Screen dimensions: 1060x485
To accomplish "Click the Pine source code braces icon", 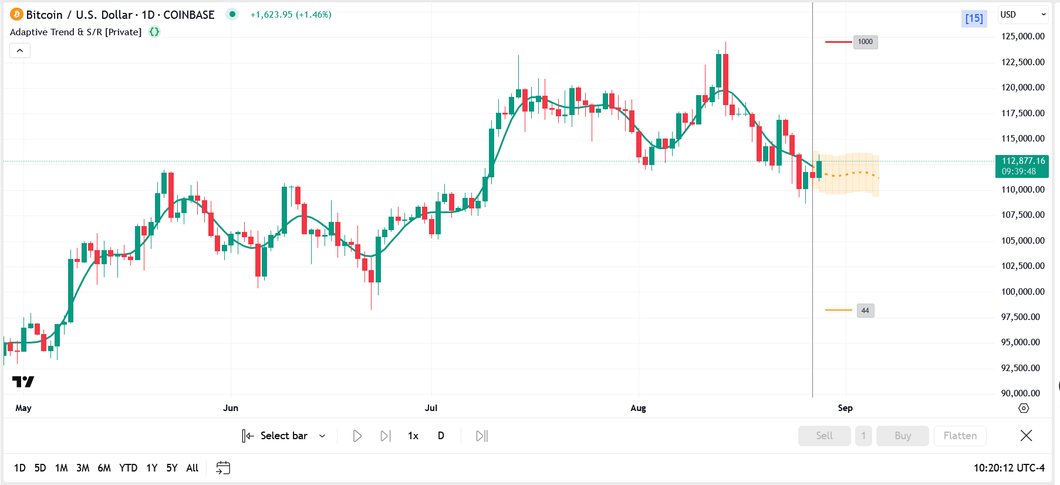I will tap(154, 32).
